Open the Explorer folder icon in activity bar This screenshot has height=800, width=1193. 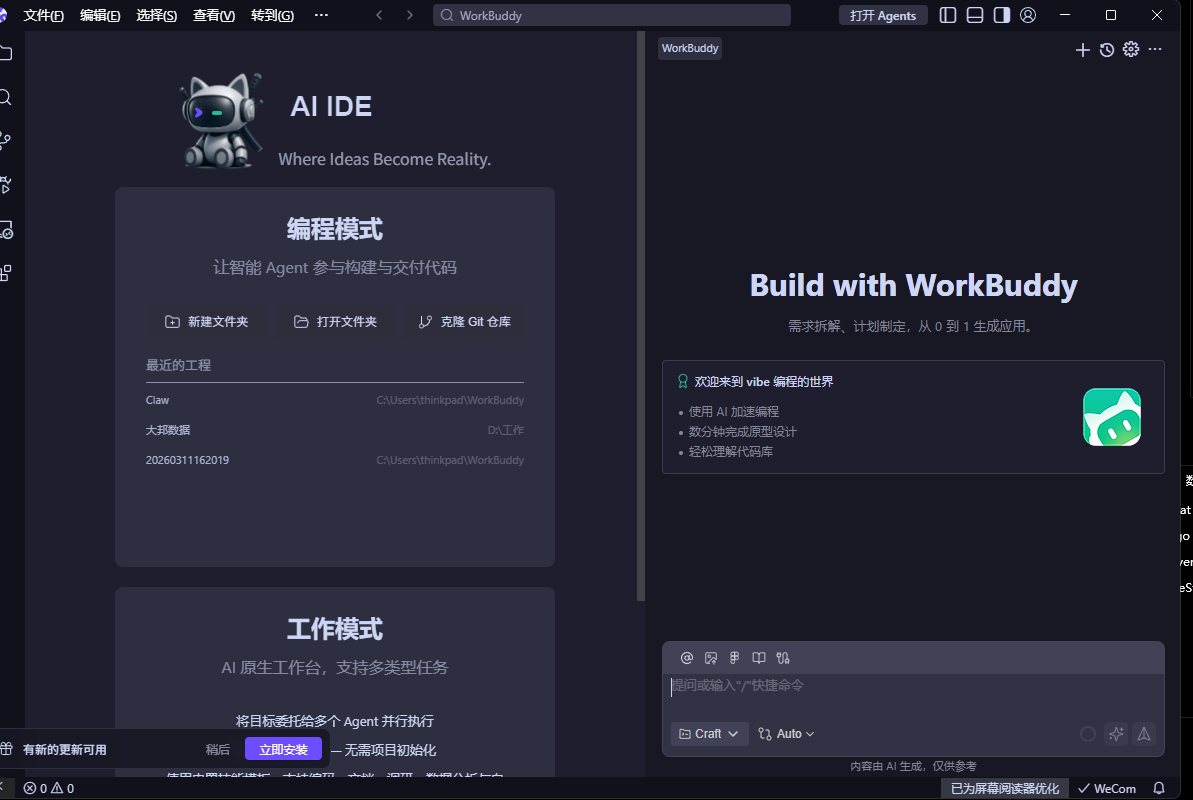coord(5,53)
